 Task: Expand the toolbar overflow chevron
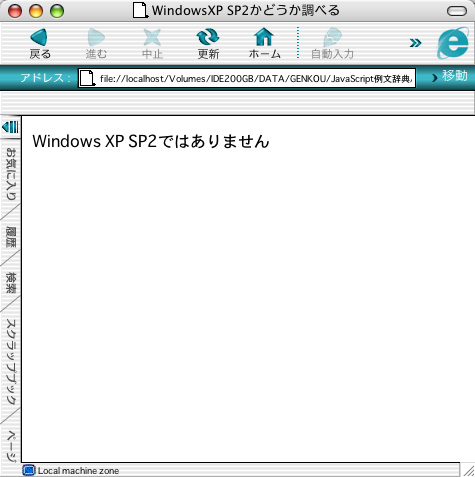(x=415, y=43)
